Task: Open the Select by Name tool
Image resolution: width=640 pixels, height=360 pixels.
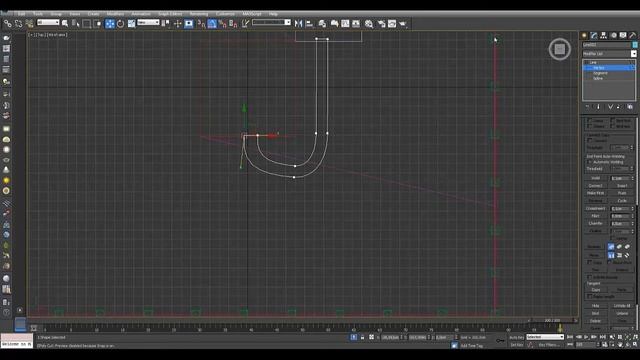Action: tap(76, 24)
